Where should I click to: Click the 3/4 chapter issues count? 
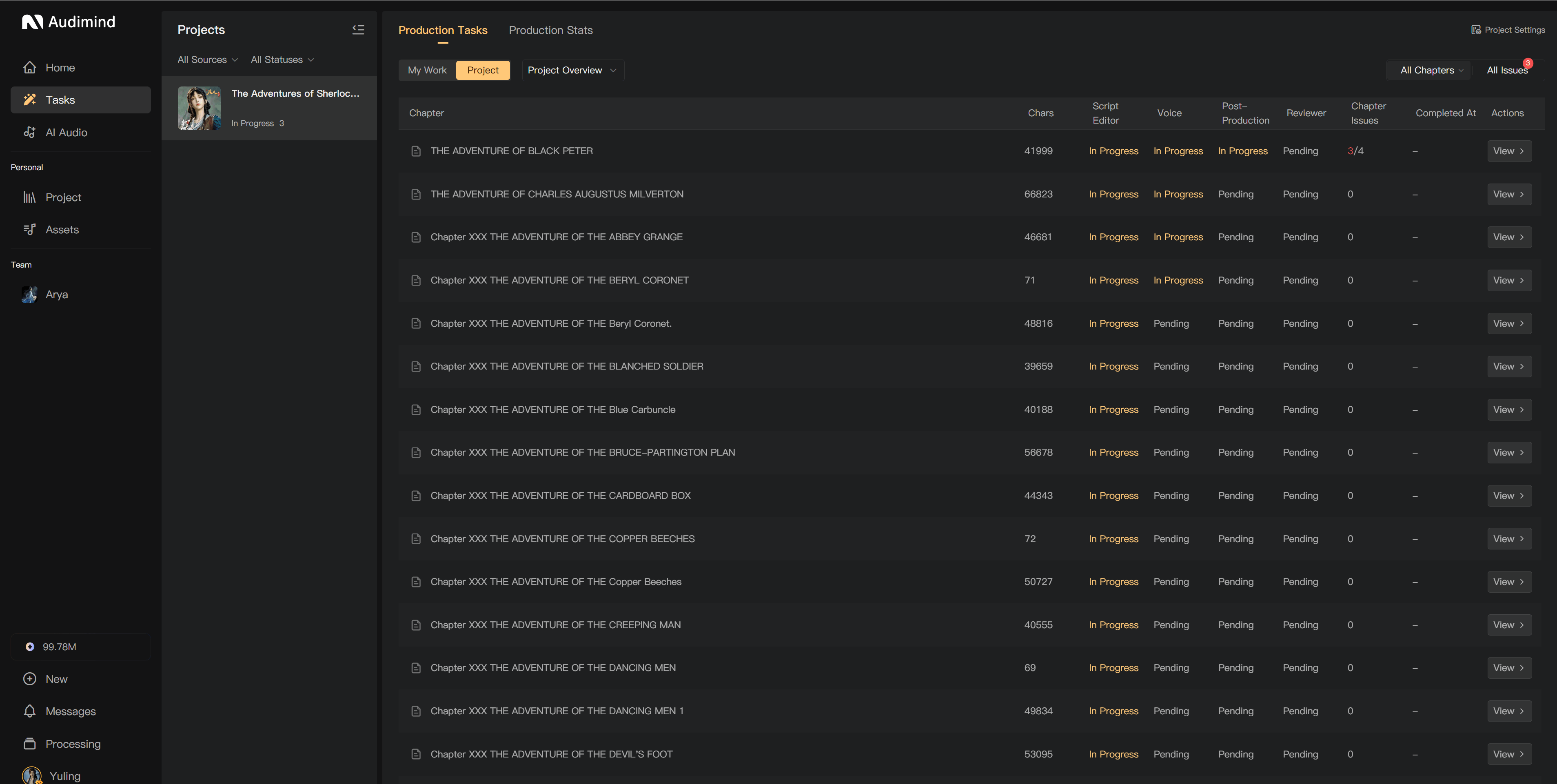pos(1355,151)
